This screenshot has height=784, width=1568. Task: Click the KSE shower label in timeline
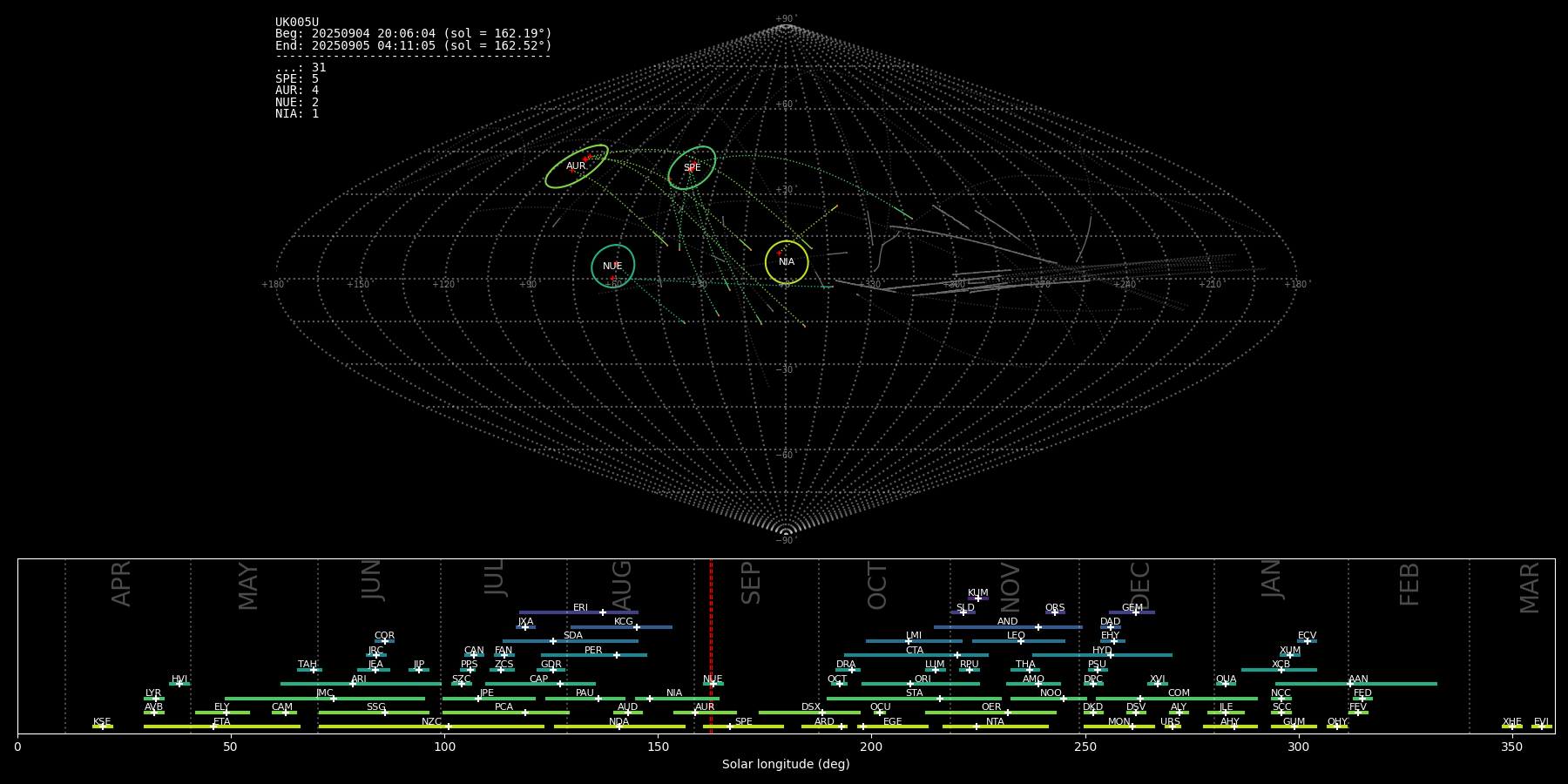tap(102, 722)
